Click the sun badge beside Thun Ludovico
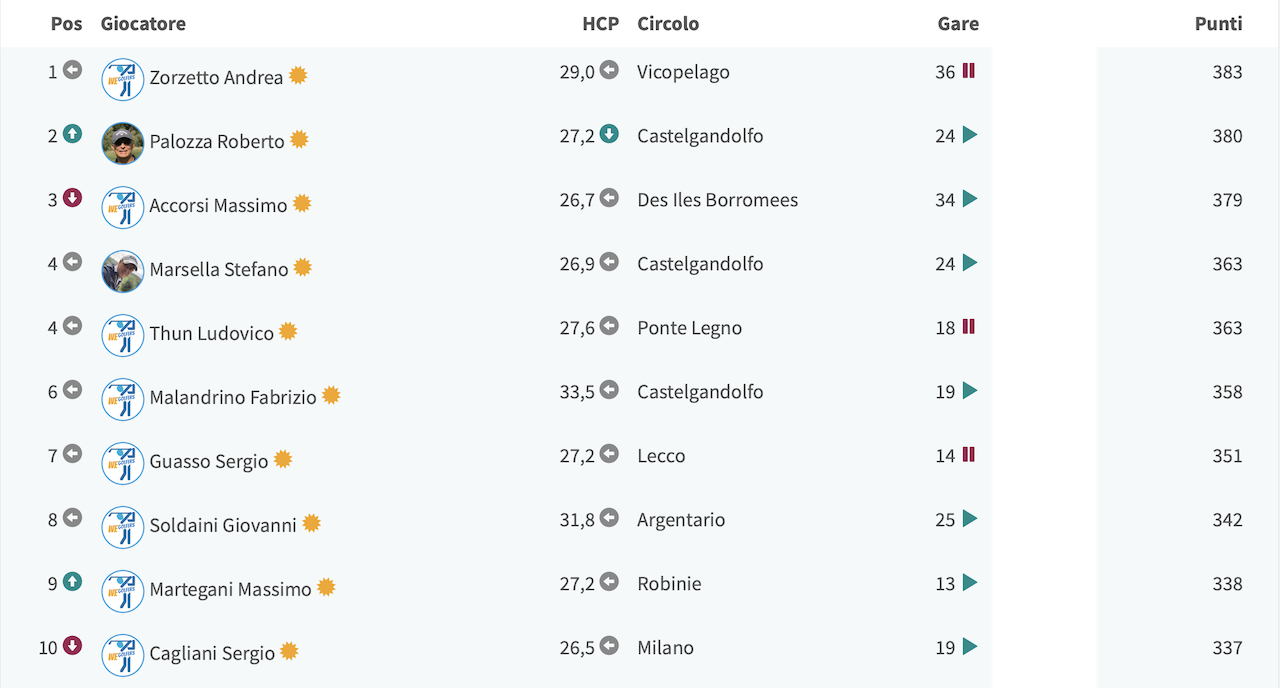This screenshot has height=688, width=1280. [x=288, y=331]
